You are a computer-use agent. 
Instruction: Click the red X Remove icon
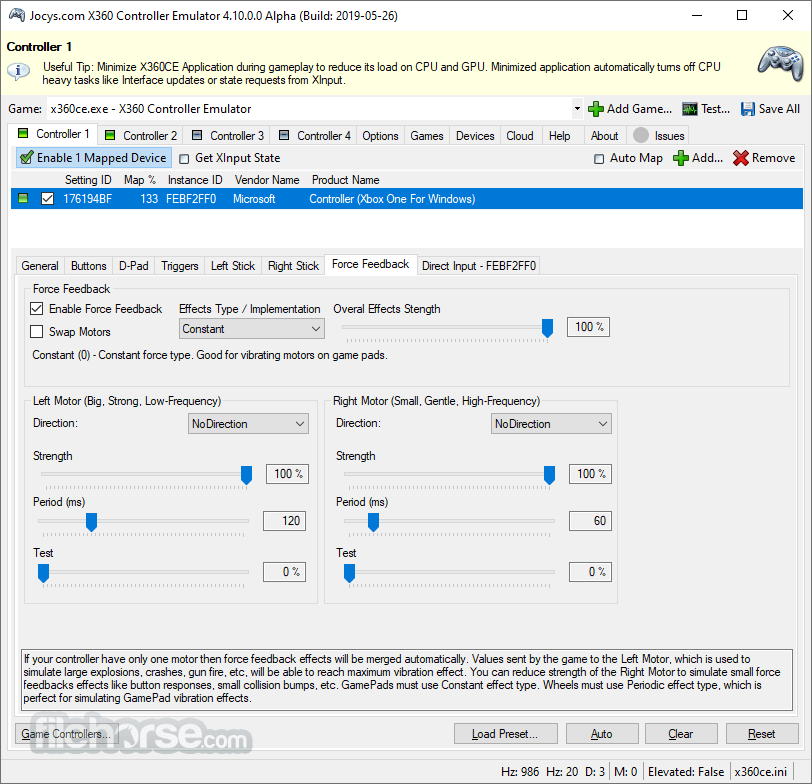point(741,158)
